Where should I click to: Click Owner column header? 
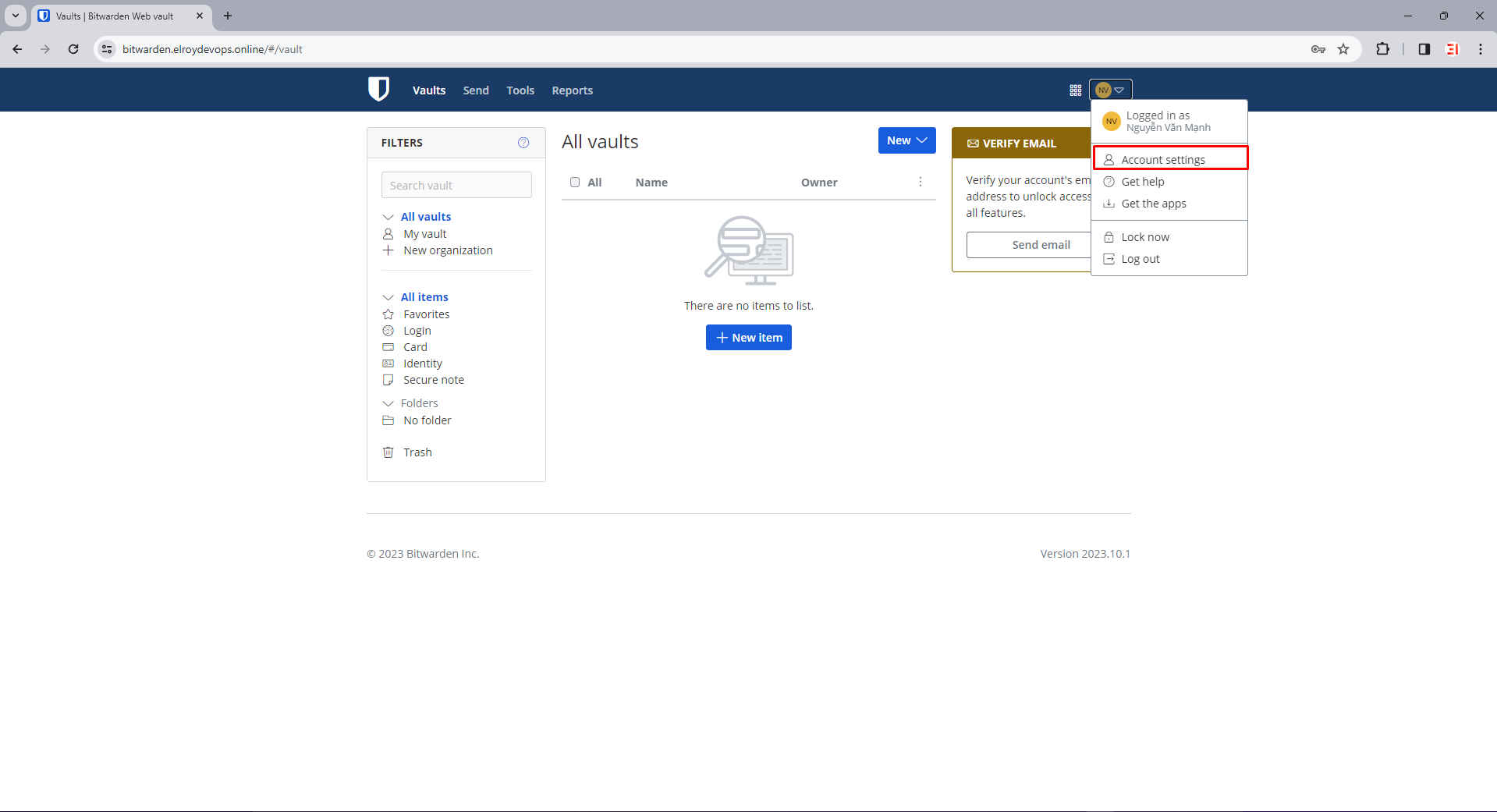point(819,183)
